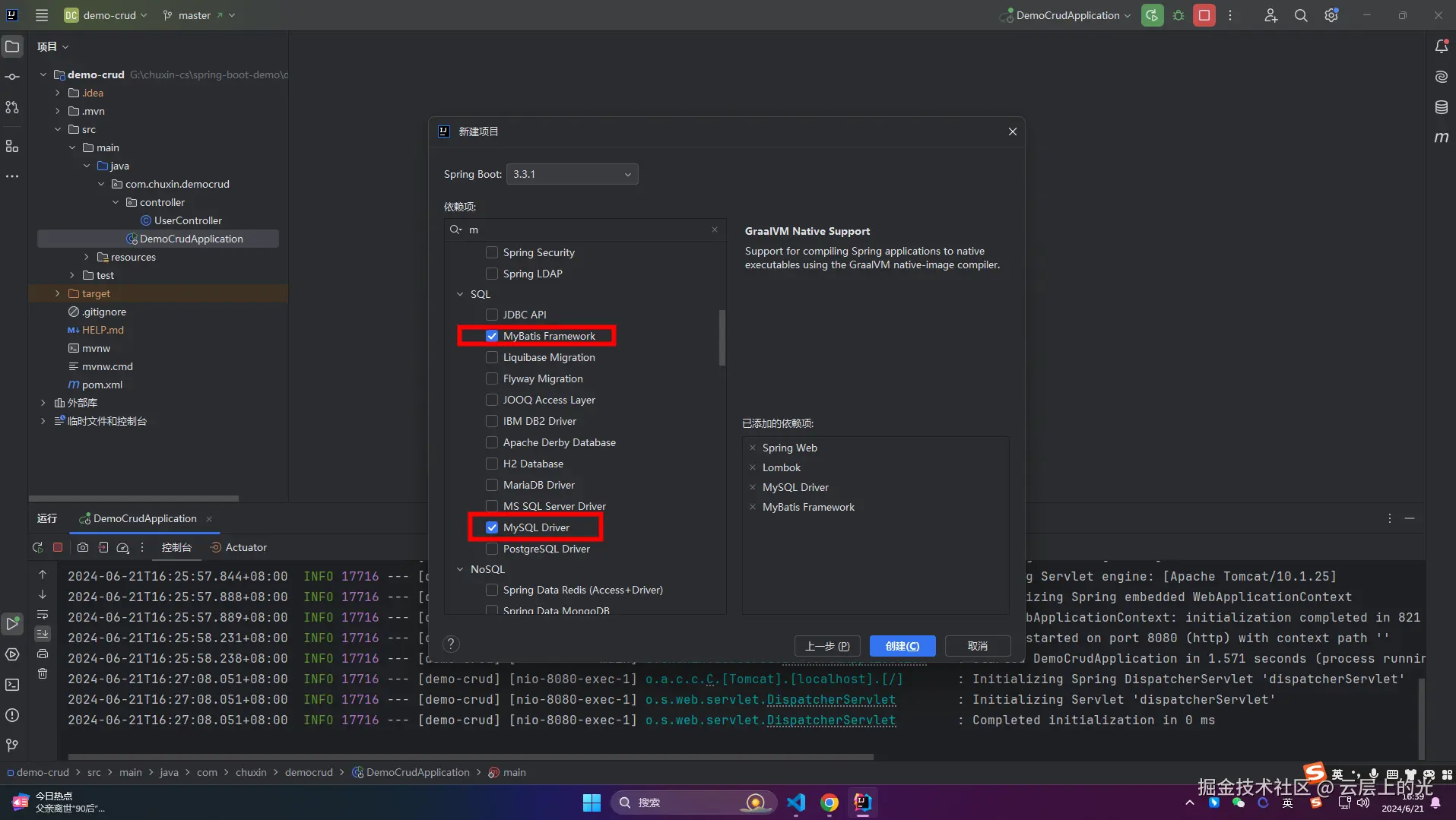Click the red Stop icon in Run panel
Image resolution: width=1456 pixels, height=820 pixels.
tap(58, 547)
